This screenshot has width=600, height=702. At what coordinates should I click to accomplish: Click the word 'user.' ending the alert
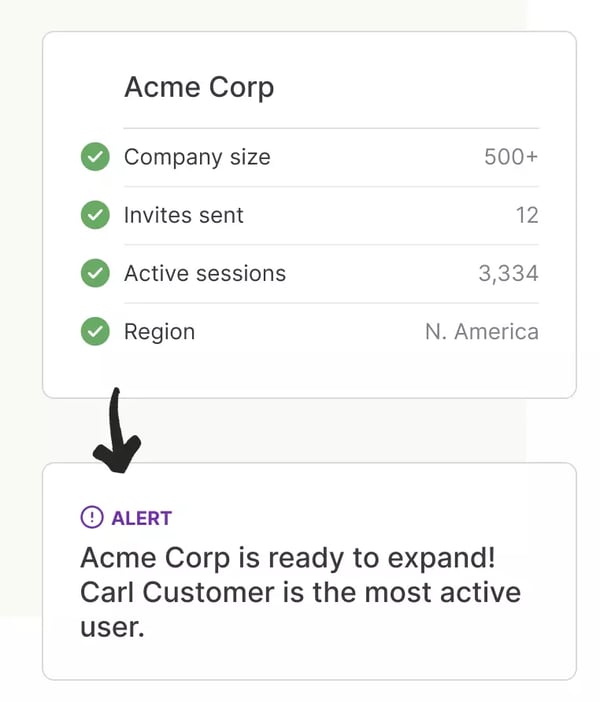pos(112,628)
